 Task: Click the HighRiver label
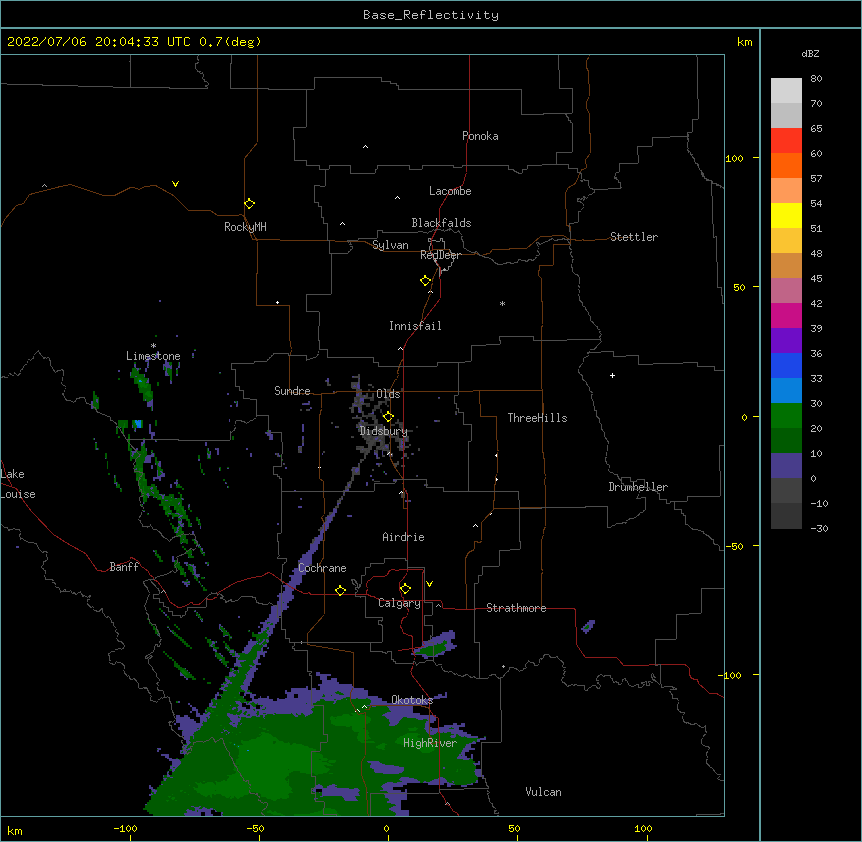430,743
